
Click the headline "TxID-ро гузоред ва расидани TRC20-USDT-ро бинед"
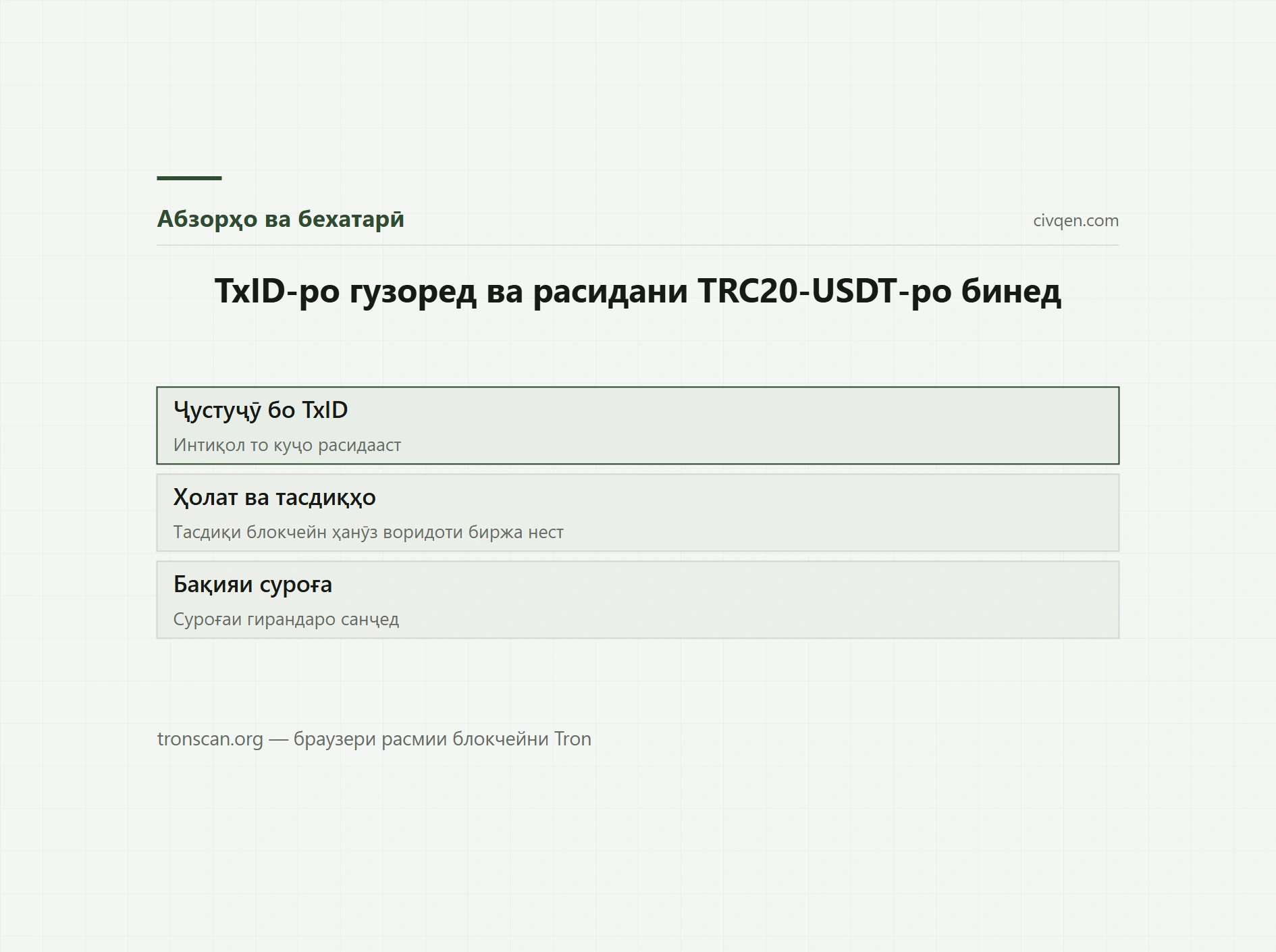pos(638,292)
